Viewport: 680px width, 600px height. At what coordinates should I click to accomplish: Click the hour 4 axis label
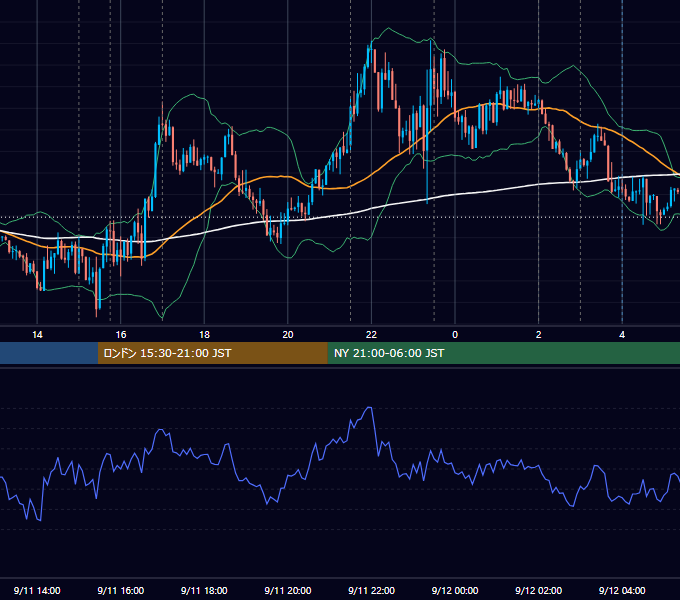(622, 335)
